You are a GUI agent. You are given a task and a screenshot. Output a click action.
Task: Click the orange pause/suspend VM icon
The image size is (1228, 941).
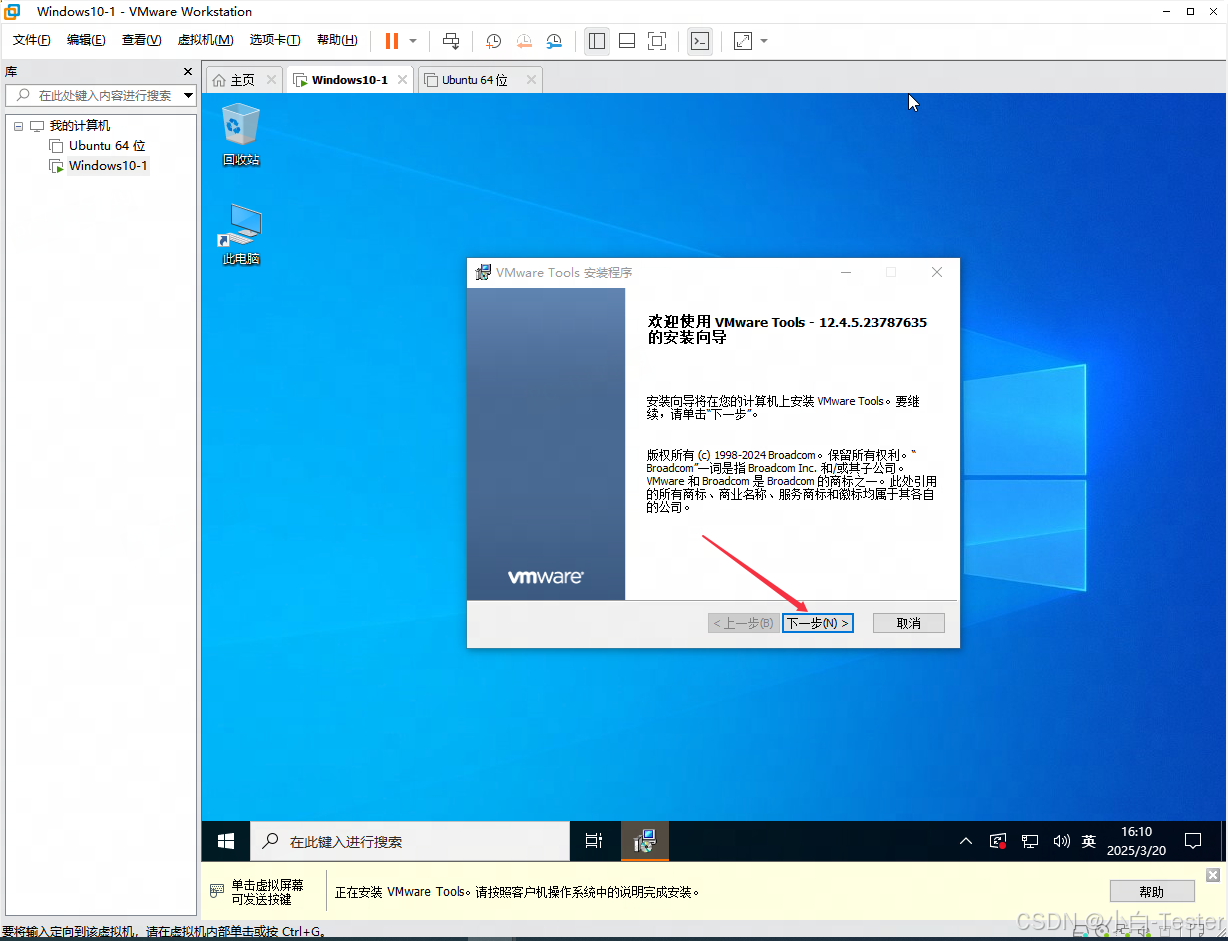tap(391, 41)
